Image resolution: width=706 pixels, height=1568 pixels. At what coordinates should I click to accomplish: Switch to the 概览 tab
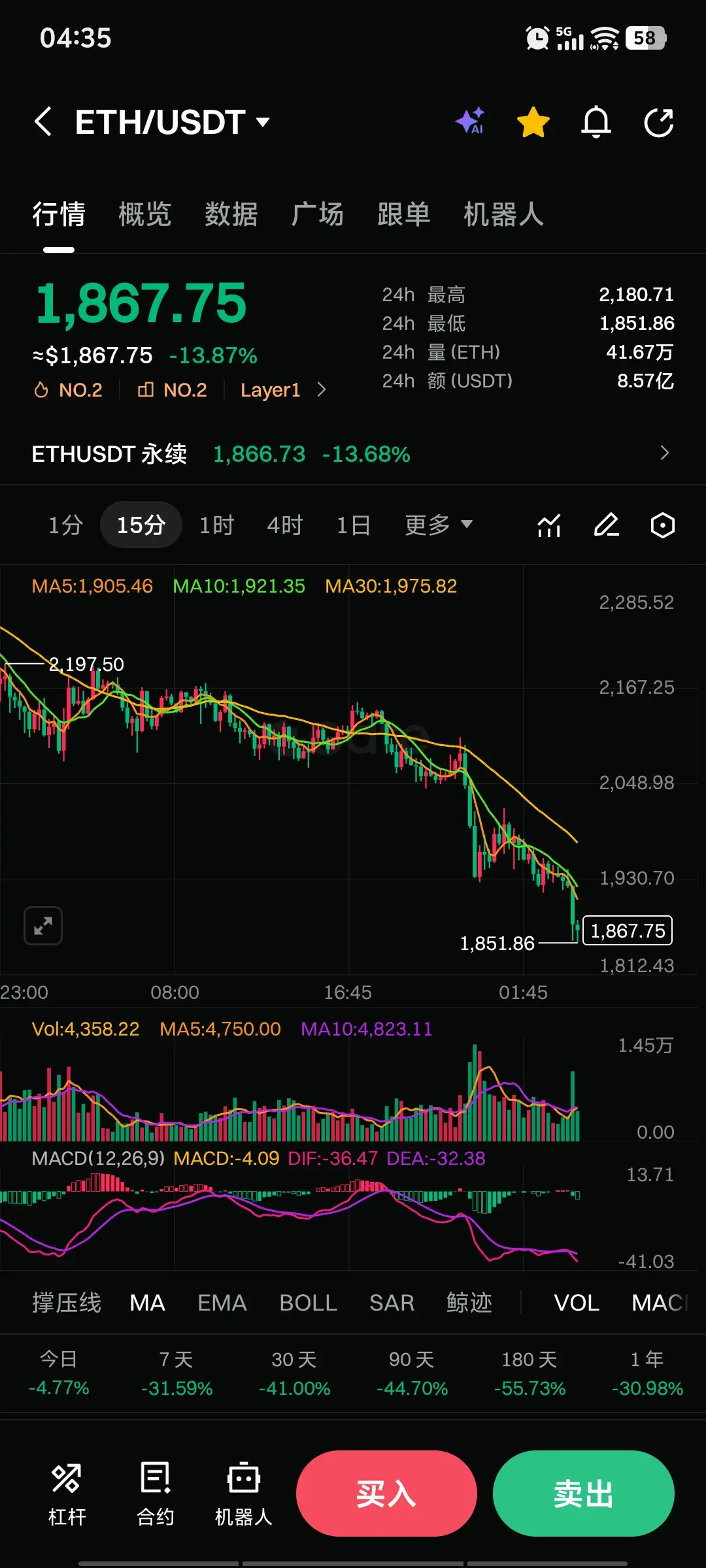pos(145,214)
